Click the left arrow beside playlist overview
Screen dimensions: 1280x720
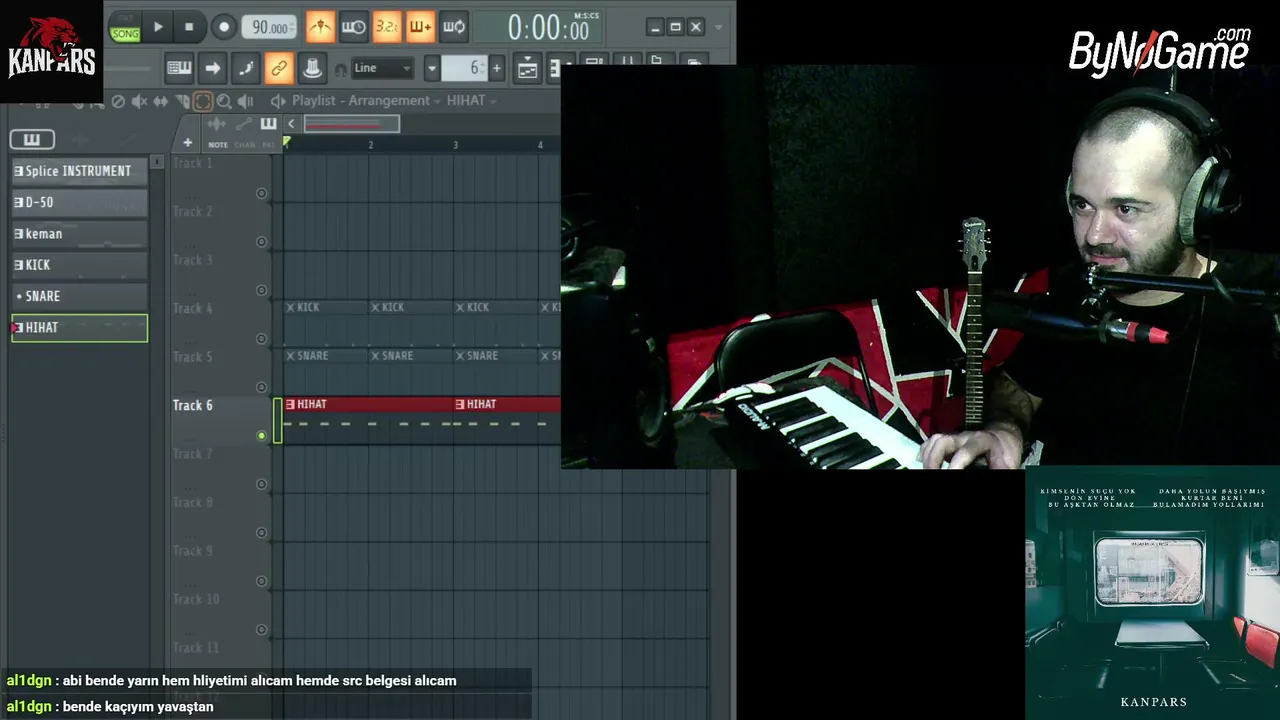(x=291, y=124)
